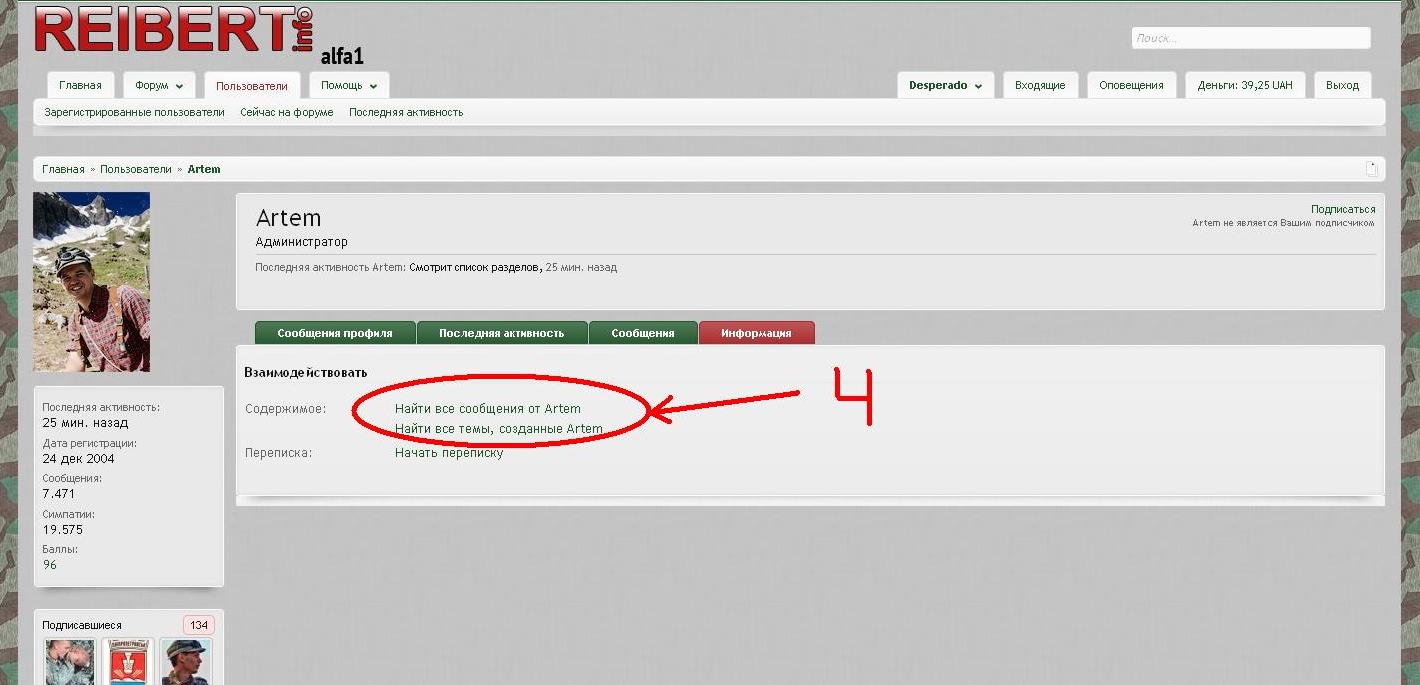Open the 134 followers count badge
This screenshot has height=685, width=1420.
pos(199,625)
